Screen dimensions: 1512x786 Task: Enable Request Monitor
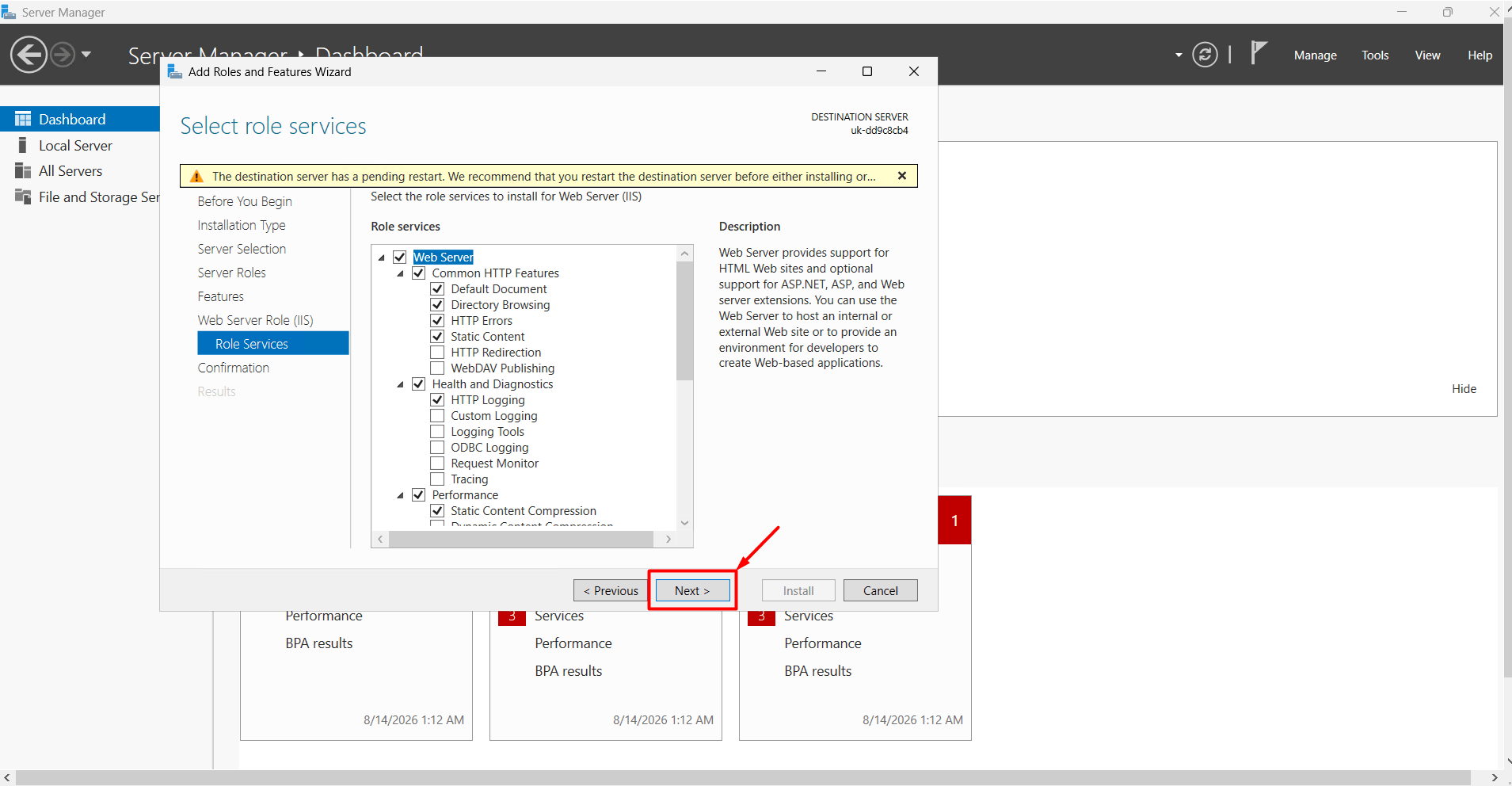point(437,464)
